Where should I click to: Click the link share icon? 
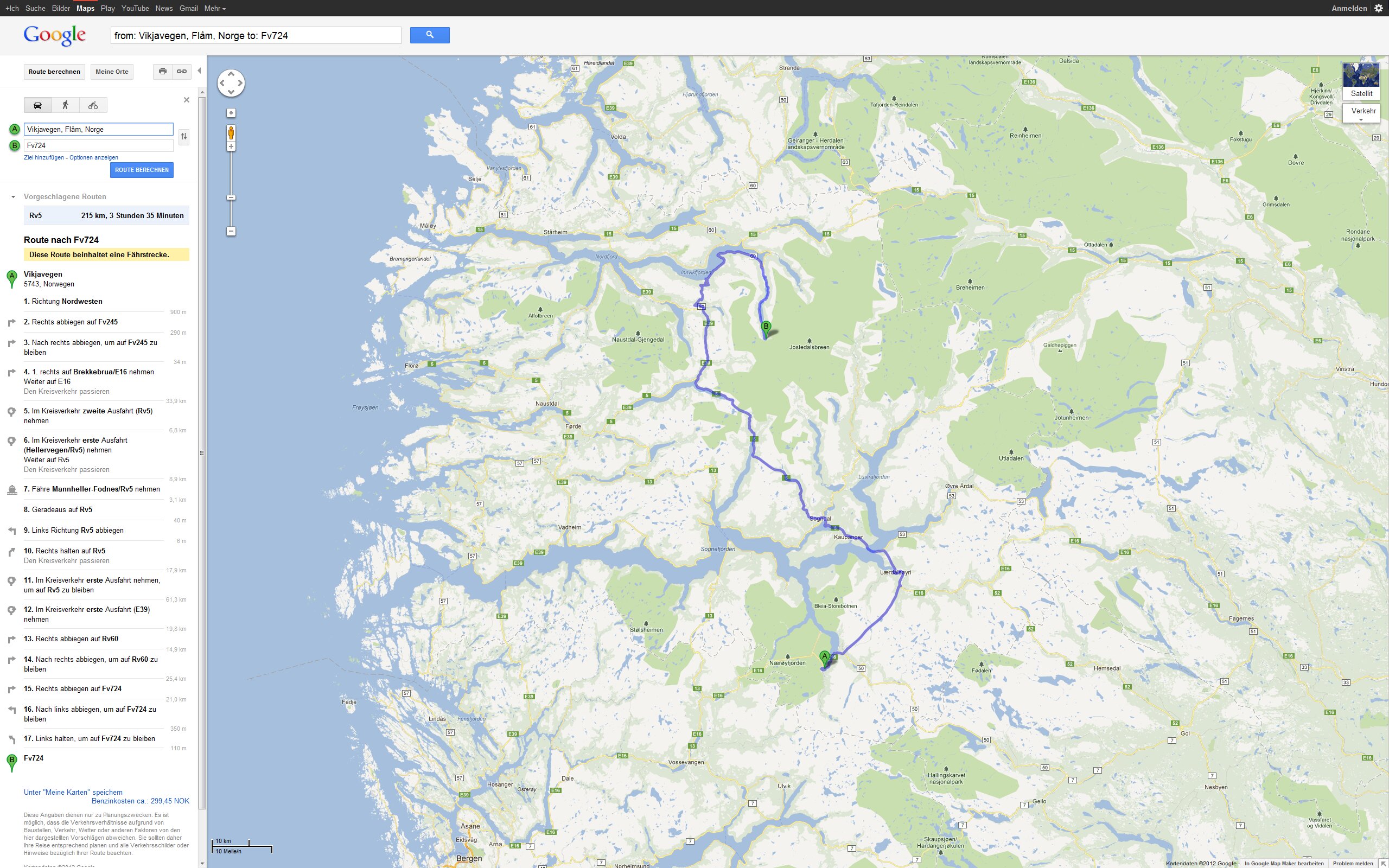click(182, 71)
